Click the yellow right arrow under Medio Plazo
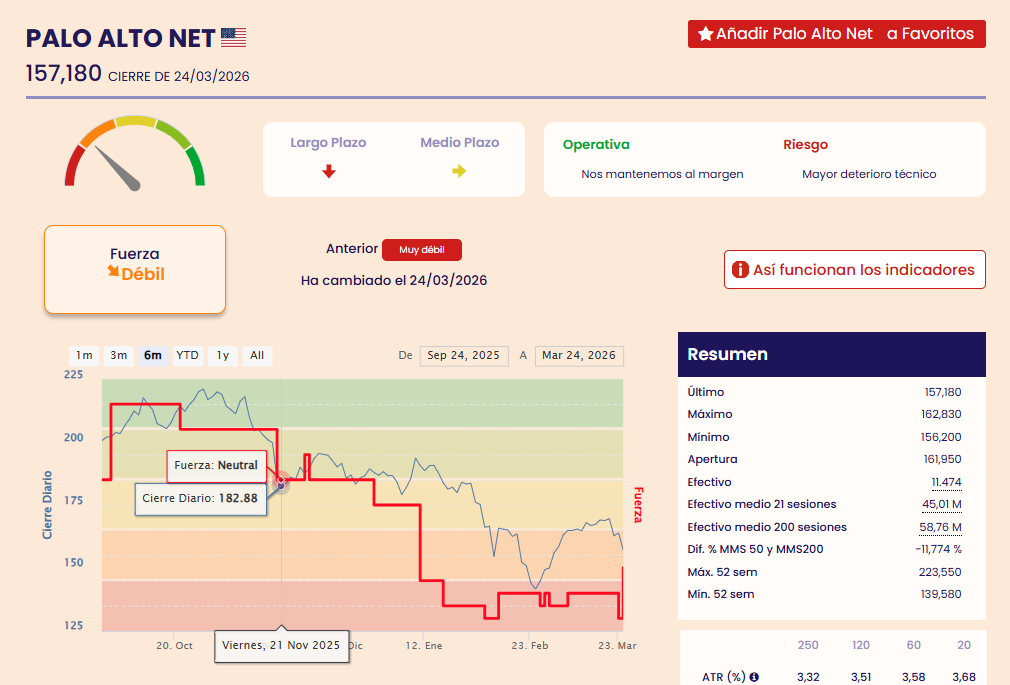Image resolution: width=1010 pixels, height=685 pixels. (x=459, y=171)
